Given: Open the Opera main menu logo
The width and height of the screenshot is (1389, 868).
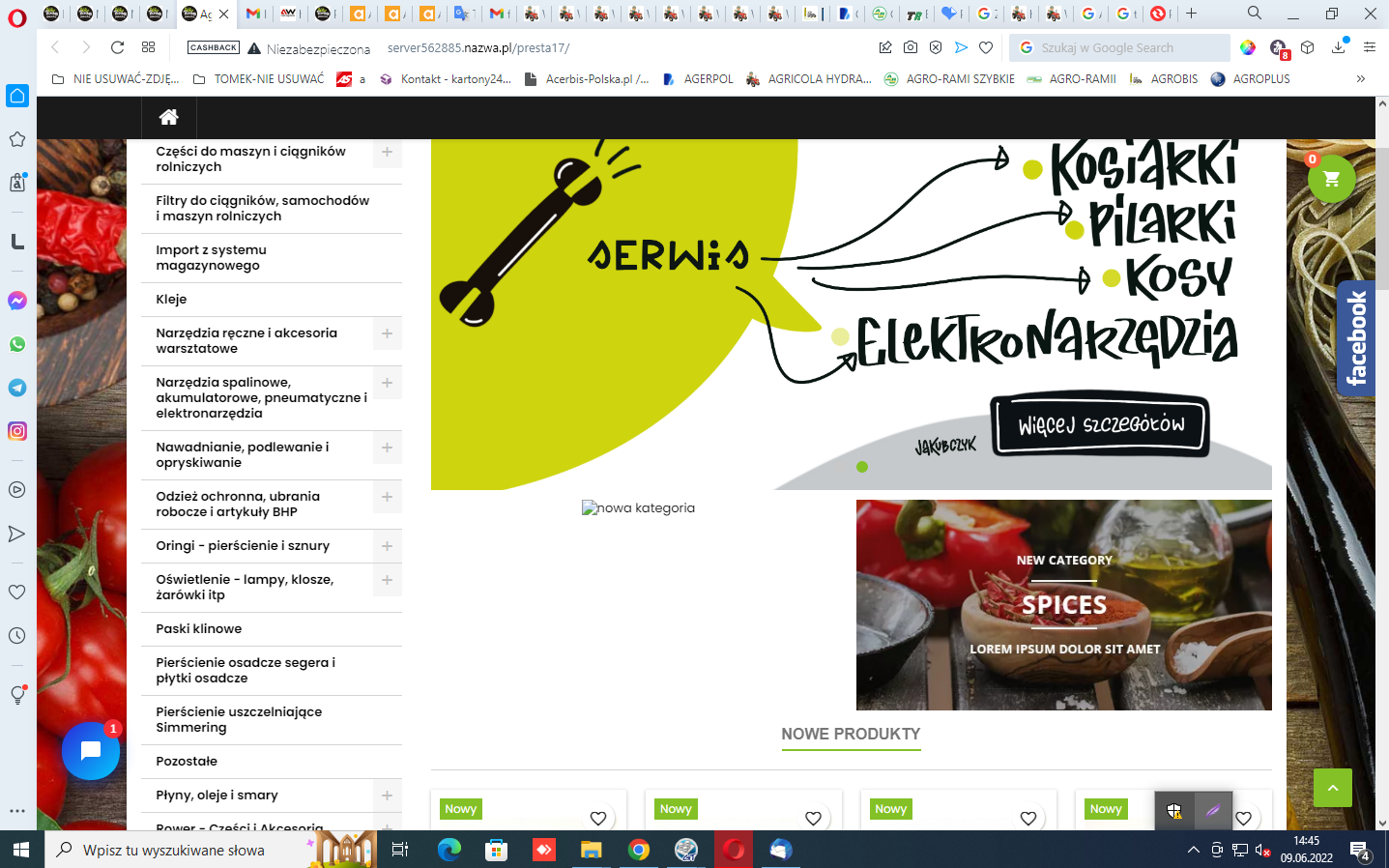Looking at the screenshot, I should coord(17,16).
